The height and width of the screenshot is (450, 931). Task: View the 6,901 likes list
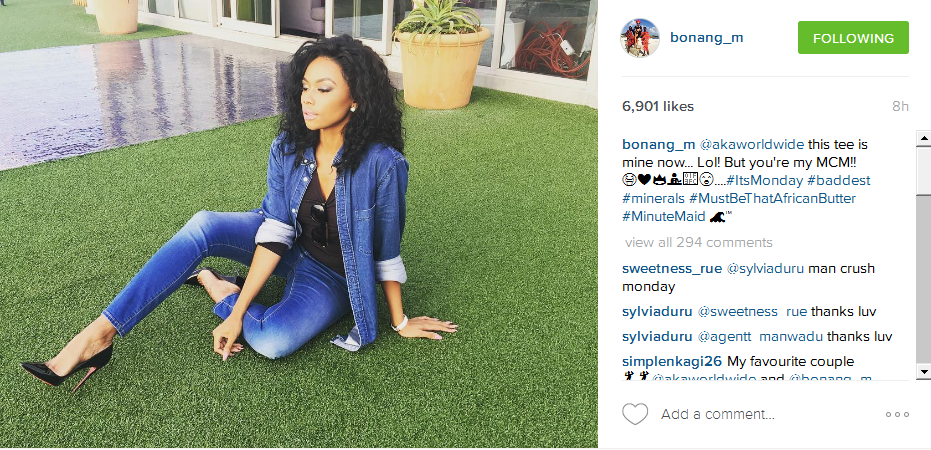(658, 106)
